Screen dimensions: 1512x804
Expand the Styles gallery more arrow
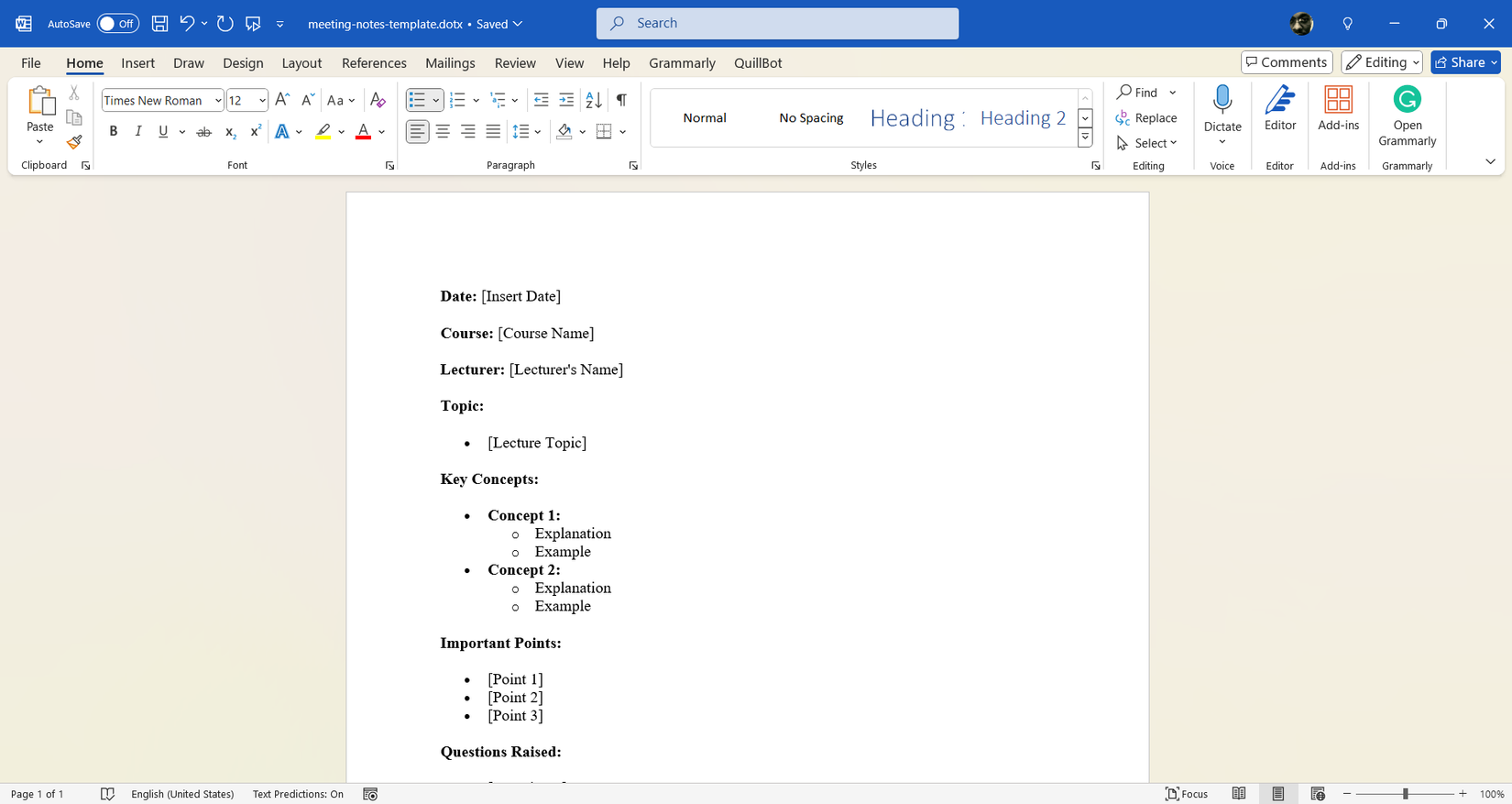pos(1085,138)
